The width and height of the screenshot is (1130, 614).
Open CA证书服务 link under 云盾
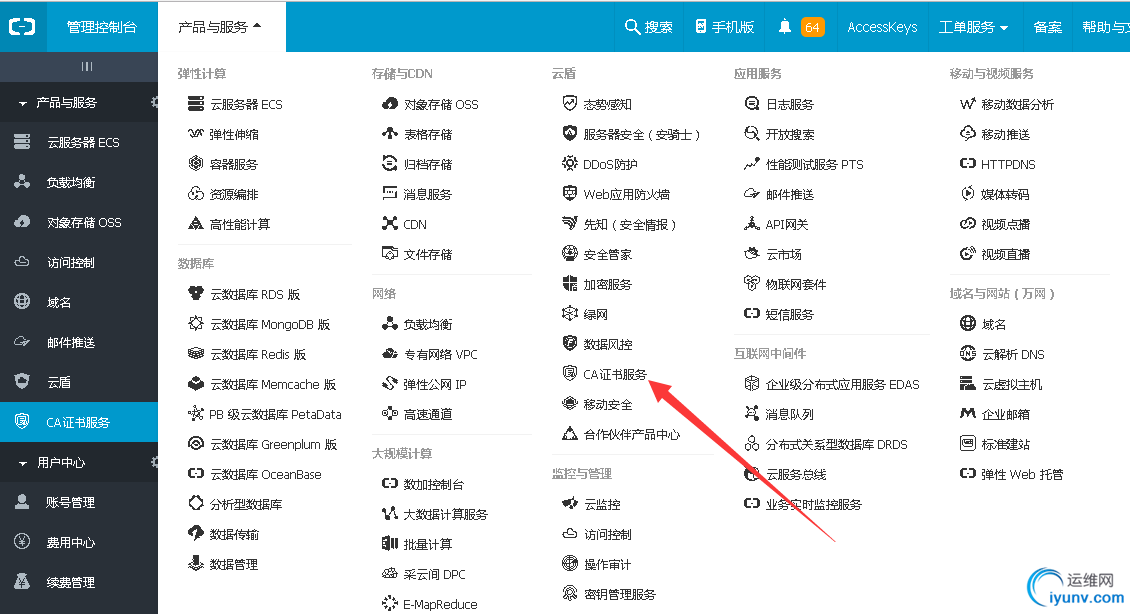pyautogui.click(x=615, y=374)
